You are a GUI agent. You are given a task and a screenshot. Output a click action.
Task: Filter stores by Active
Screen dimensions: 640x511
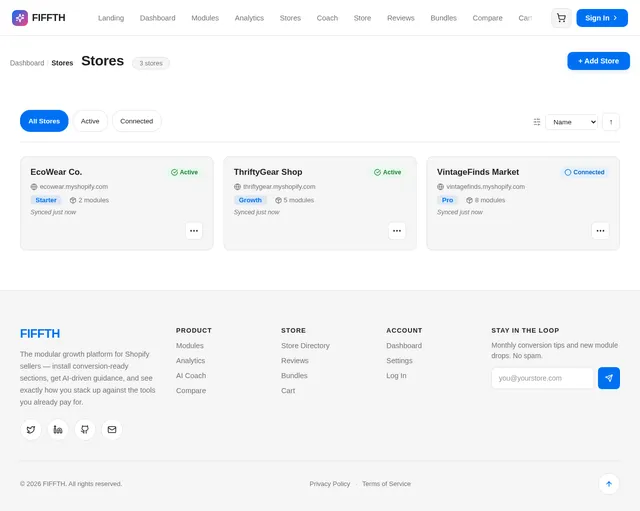pyautogui.click(x=90, y=121)
